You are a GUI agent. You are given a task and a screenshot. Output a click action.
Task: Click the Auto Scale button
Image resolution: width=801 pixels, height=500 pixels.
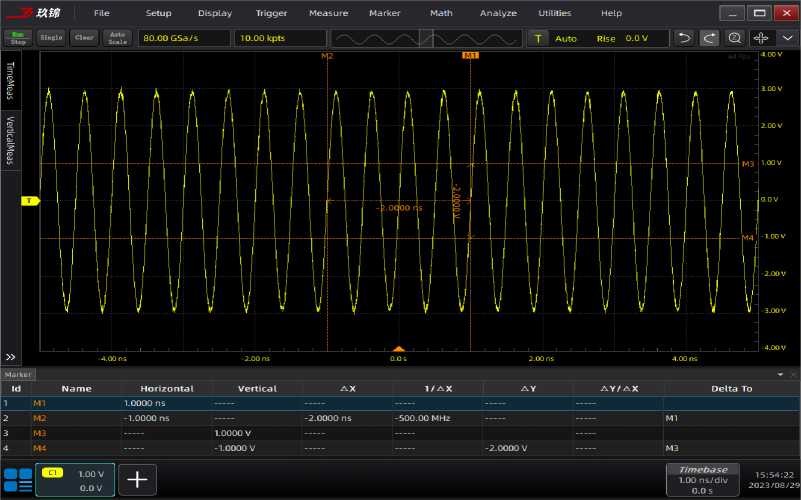[x=118, y=37]
